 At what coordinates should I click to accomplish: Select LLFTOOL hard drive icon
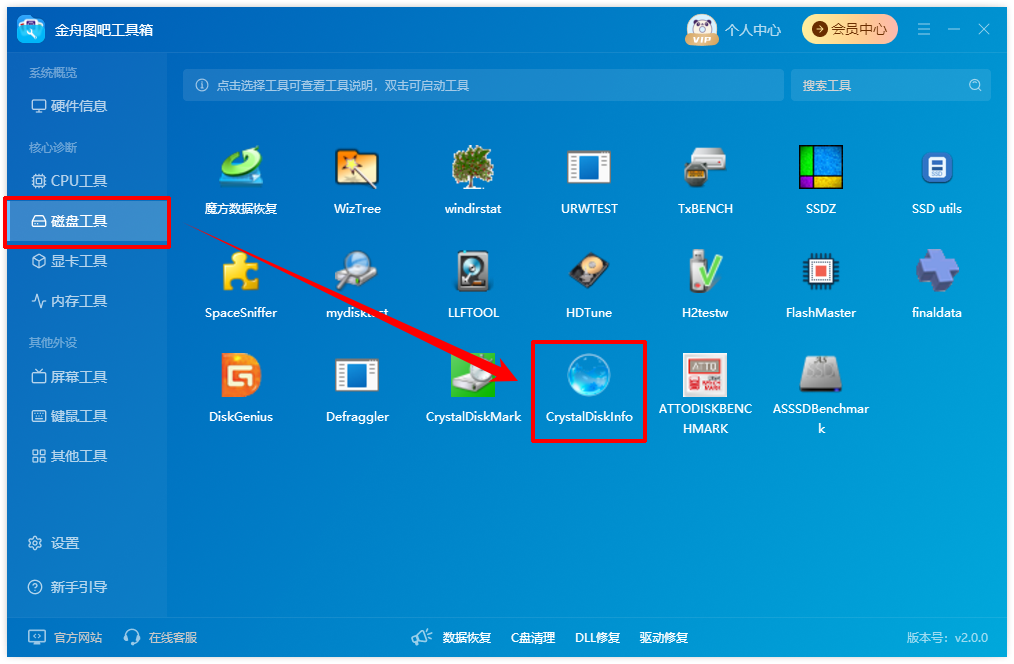coord(473,271)
